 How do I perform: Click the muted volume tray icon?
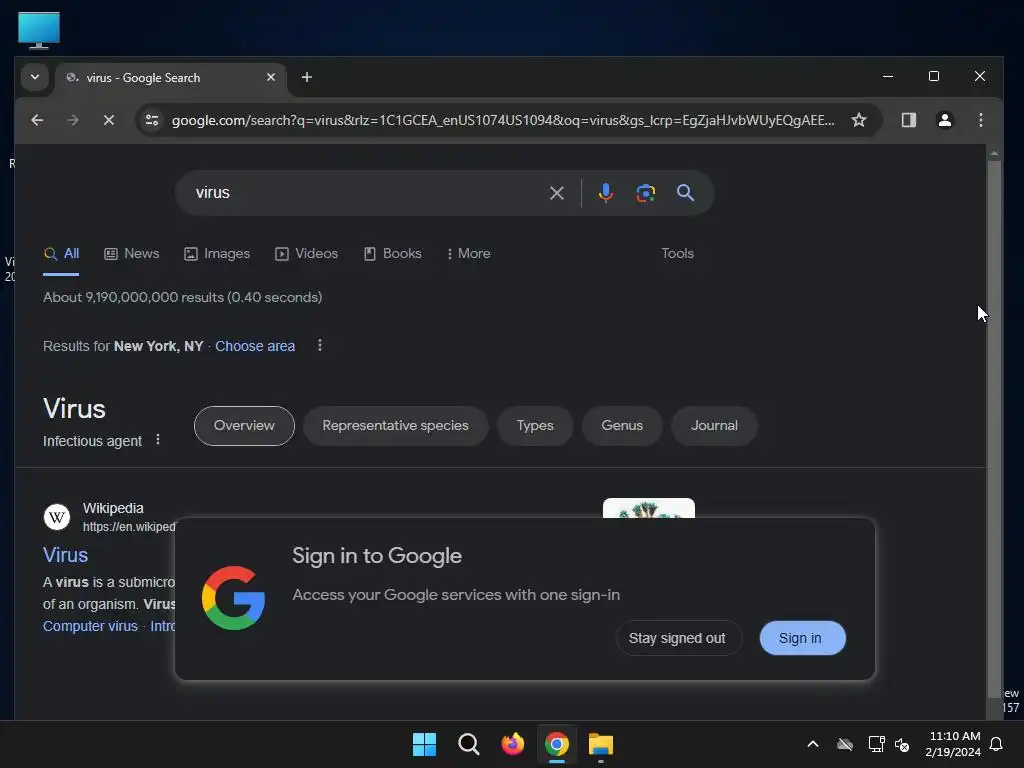902,744
